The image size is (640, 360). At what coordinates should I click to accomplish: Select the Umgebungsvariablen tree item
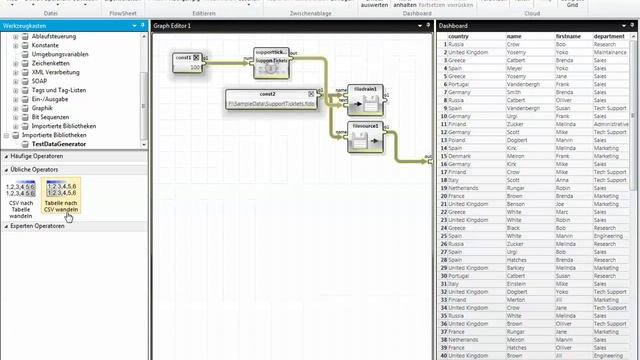coord(60,54)
